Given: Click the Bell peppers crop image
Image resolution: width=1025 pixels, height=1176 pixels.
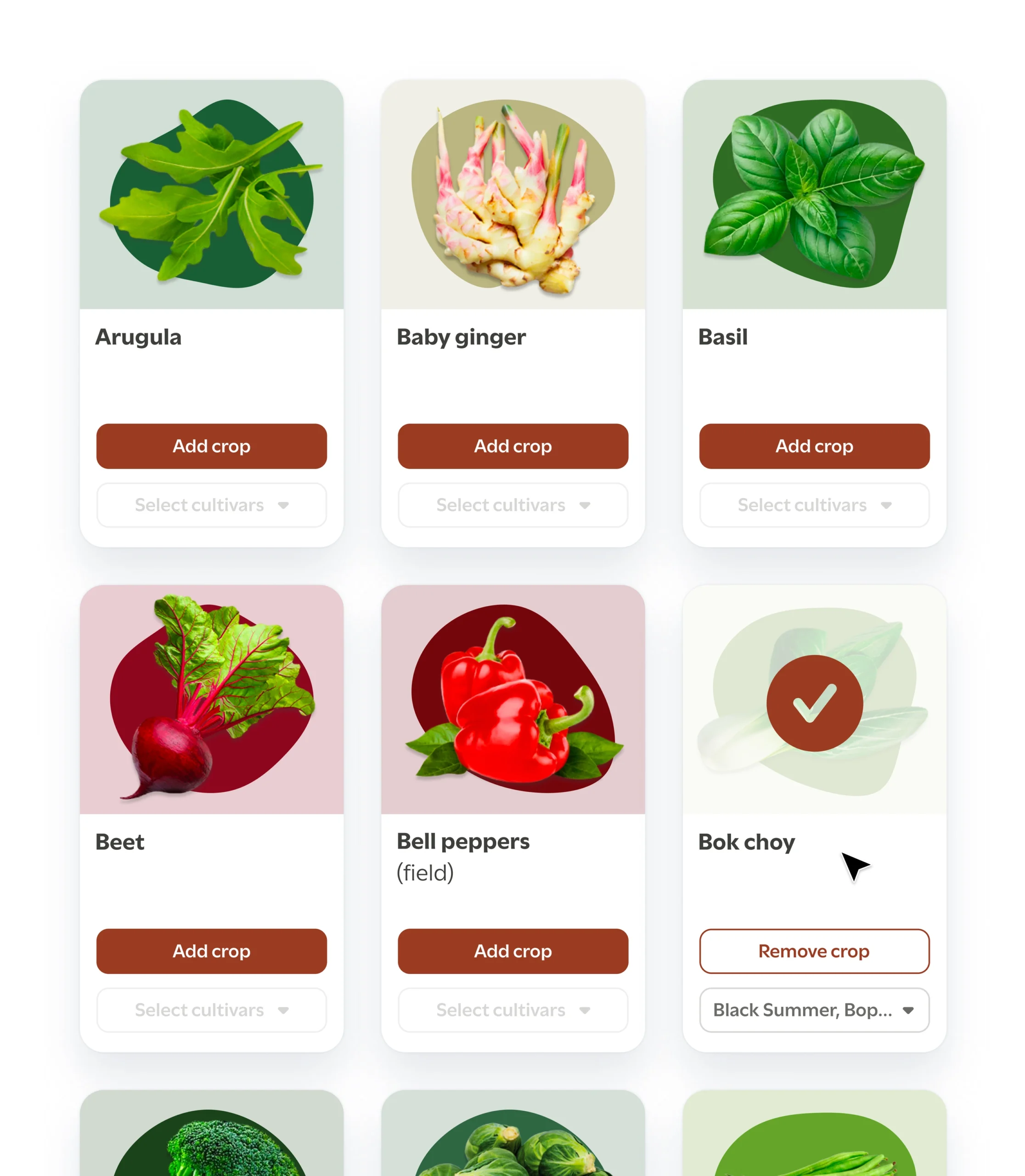Looking at the screenshot, I should pos(513,699).
